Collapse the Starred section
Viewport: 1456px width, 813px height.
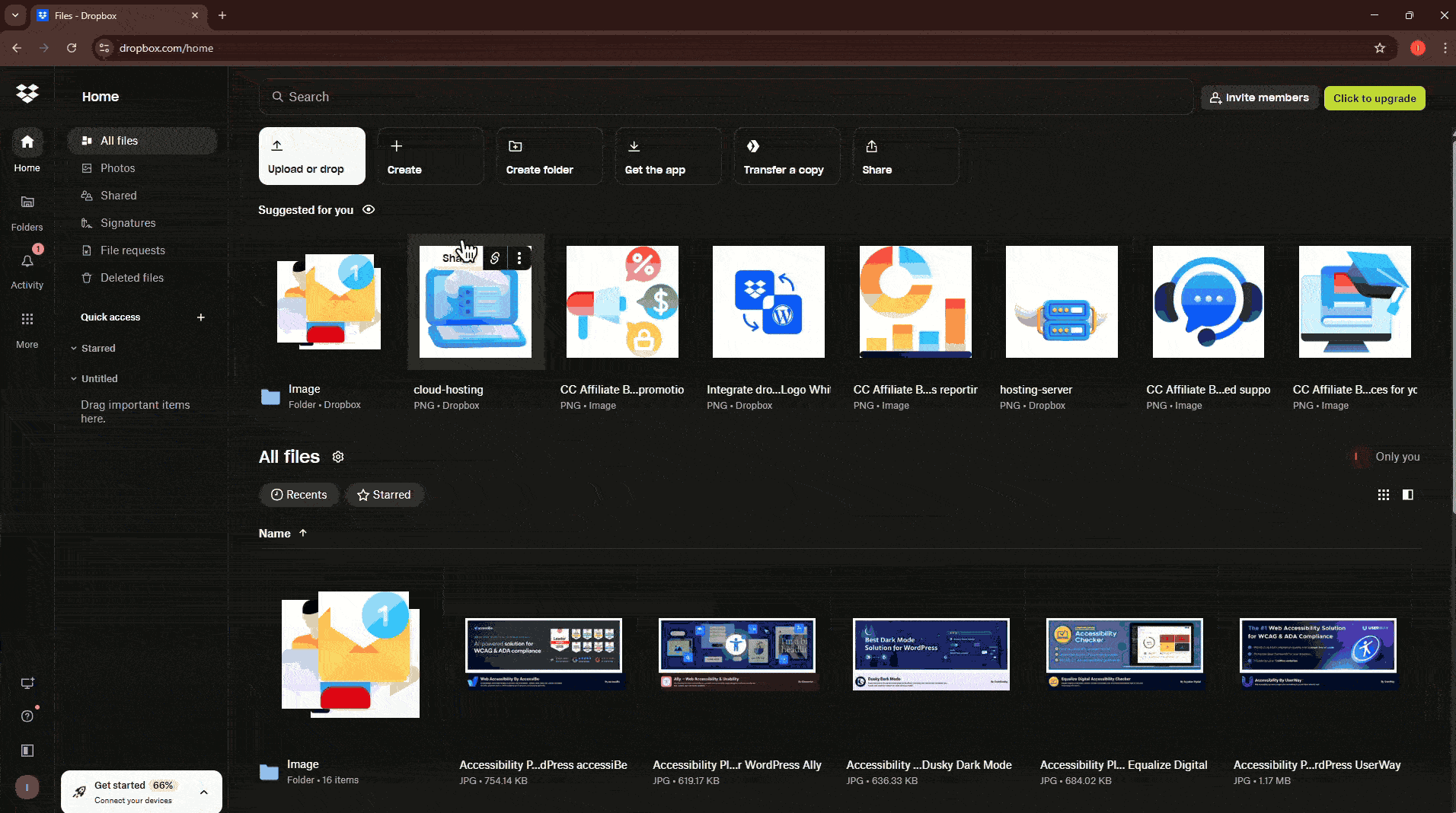pyautogui.click(x=74, y=349)
